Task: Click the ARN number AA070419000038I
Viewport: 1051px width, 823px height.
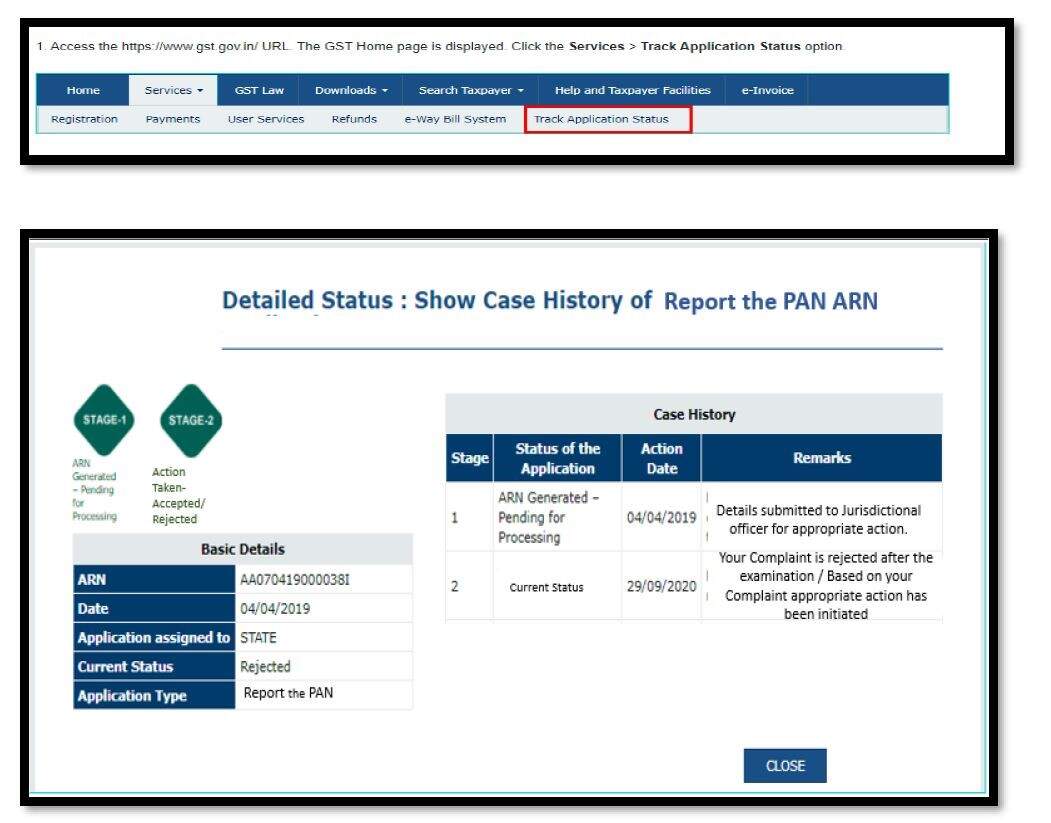Action: click(295, 579)
